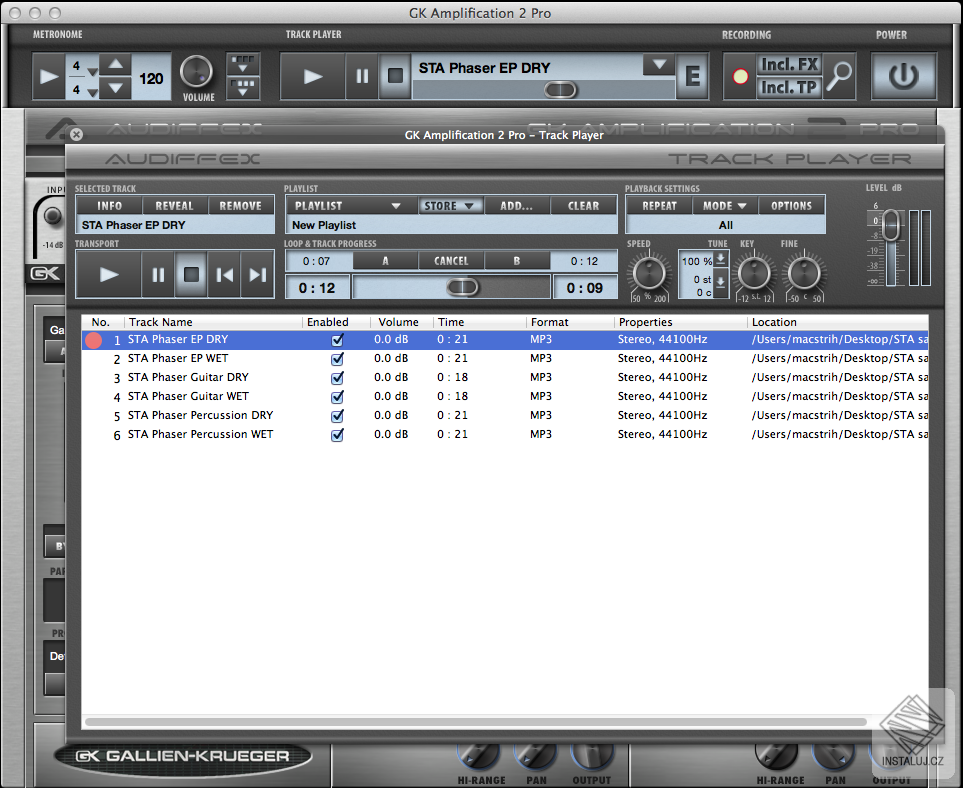Toggle the Power button
The image size is (963, 788).
click(903, 76)
